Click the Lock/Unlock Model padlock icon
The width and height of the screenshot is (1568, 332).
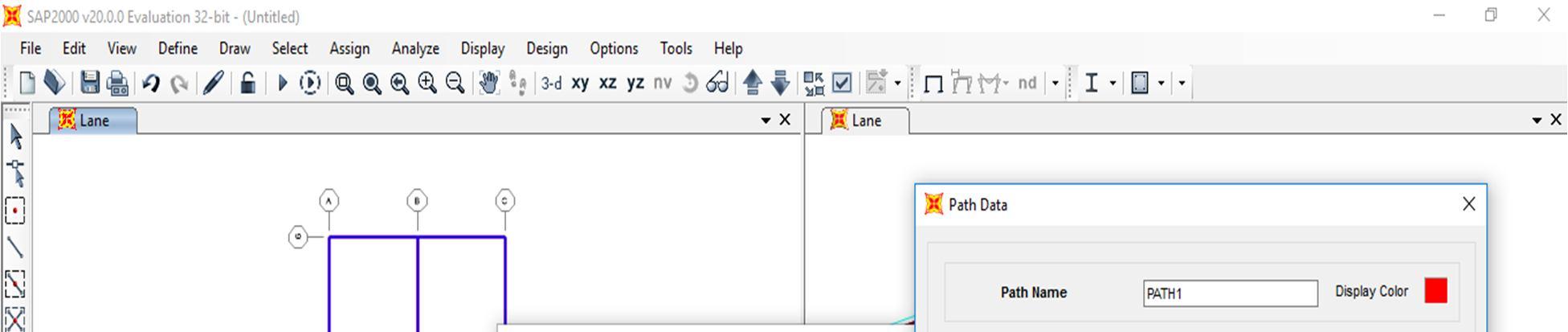pos(248,83)
